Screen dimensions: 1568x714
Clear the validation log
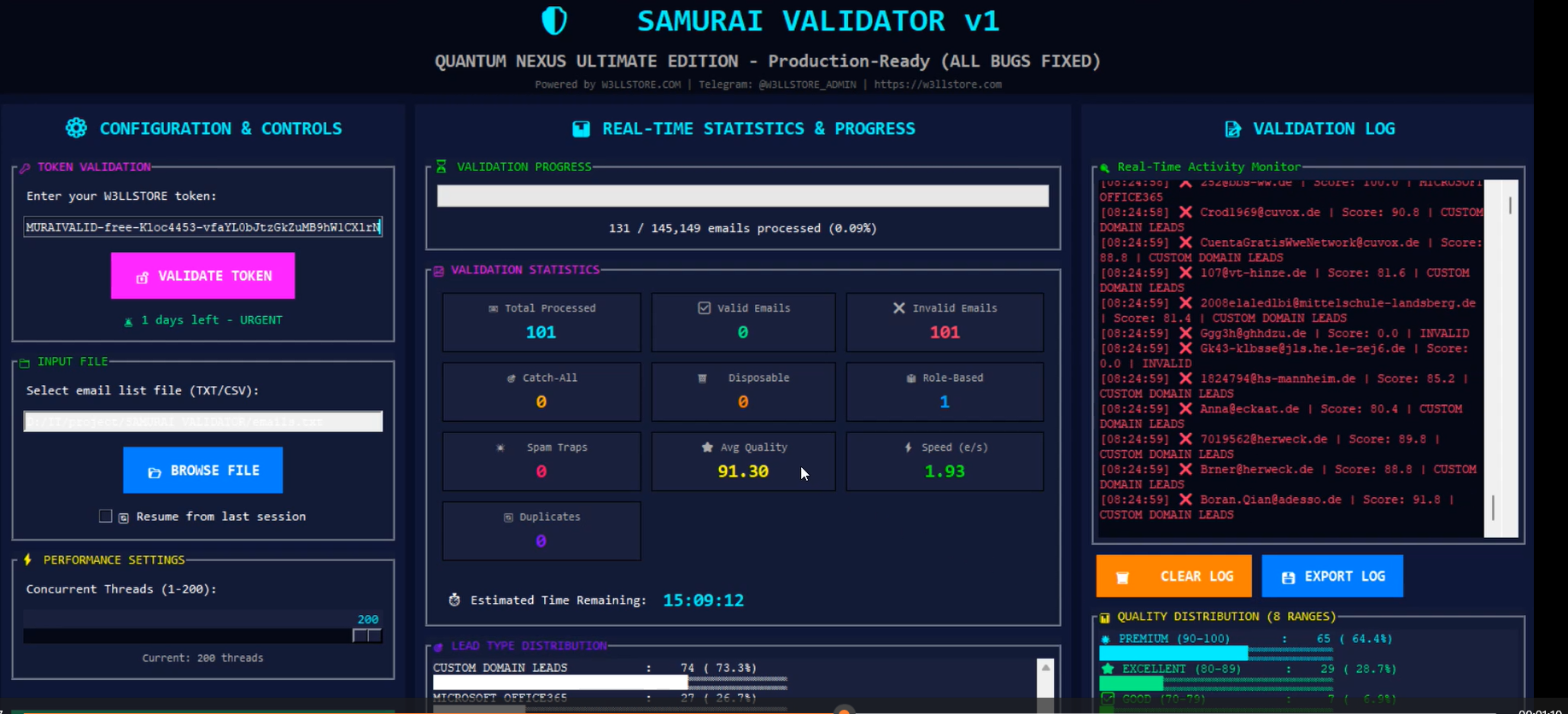(x=1173, y=576)
